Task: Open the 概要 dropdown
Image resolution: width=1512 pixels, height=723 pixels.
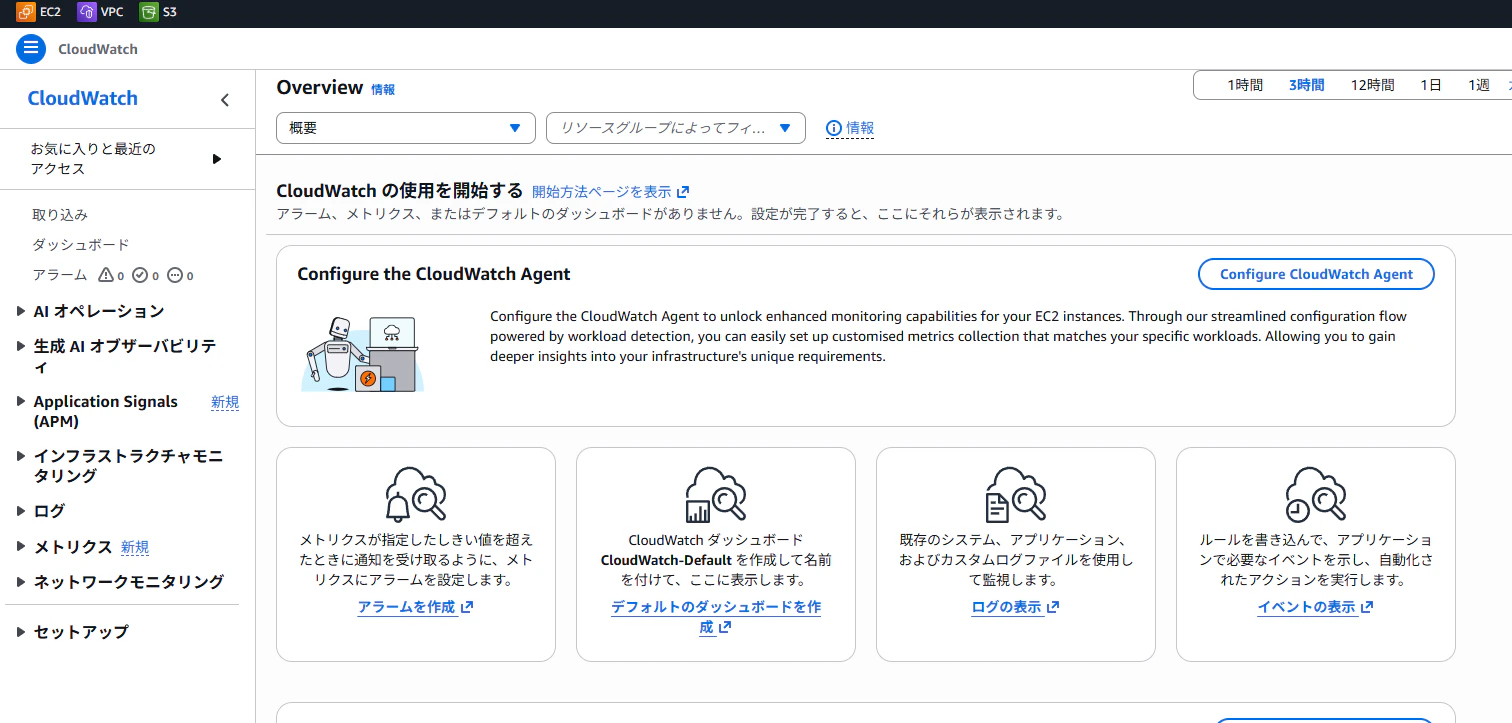Action: pos(406,128)
